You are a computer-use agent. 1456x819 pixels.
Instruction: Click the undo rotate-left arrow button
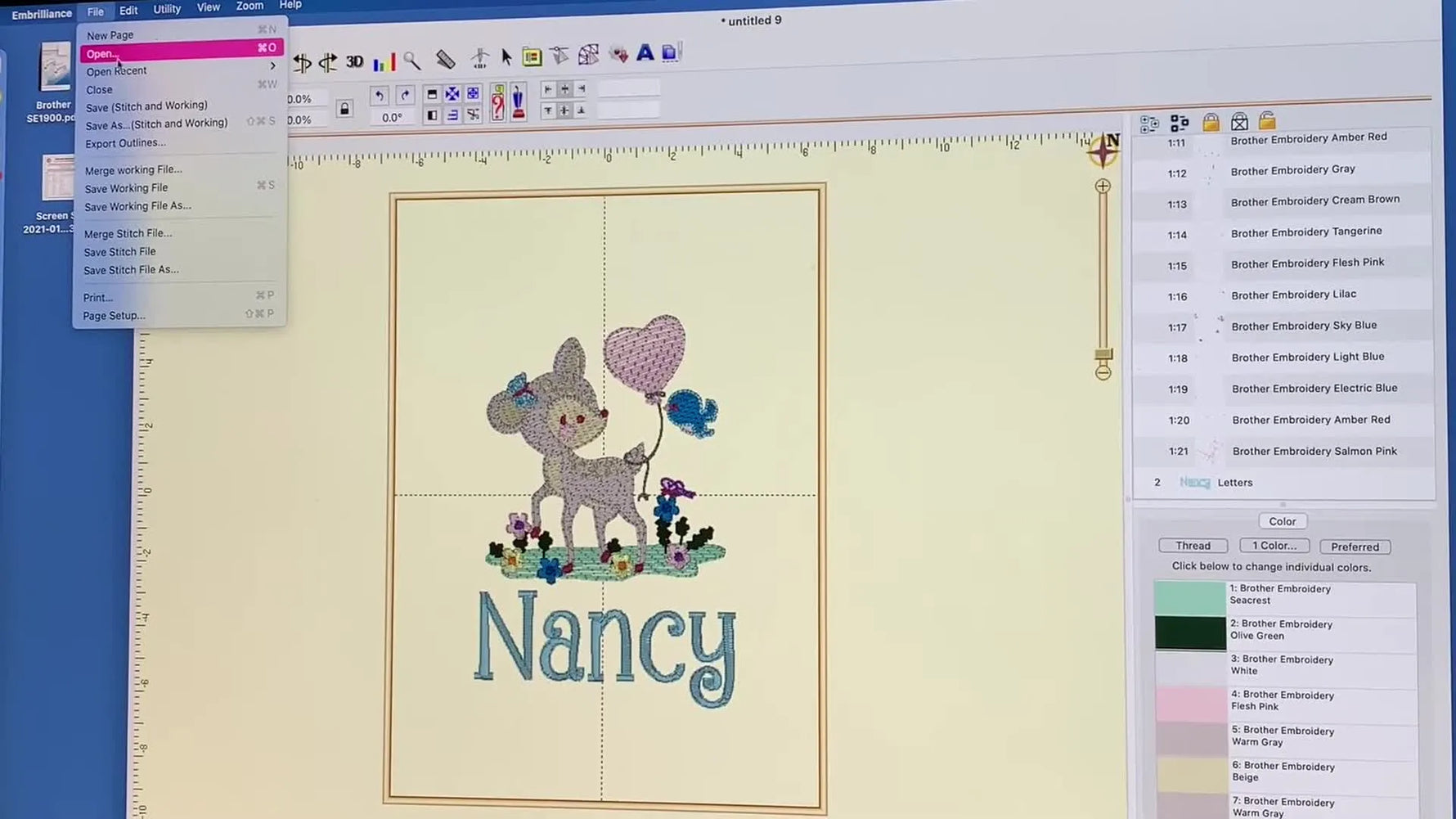click(x=379, y=96)
